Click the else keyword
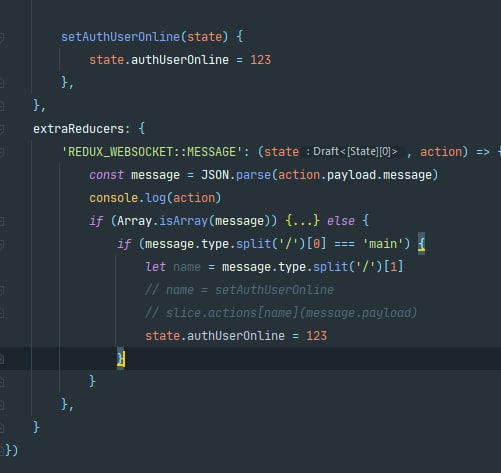The width and height of the screenshot is (501, 473). [x=341, y=221]
